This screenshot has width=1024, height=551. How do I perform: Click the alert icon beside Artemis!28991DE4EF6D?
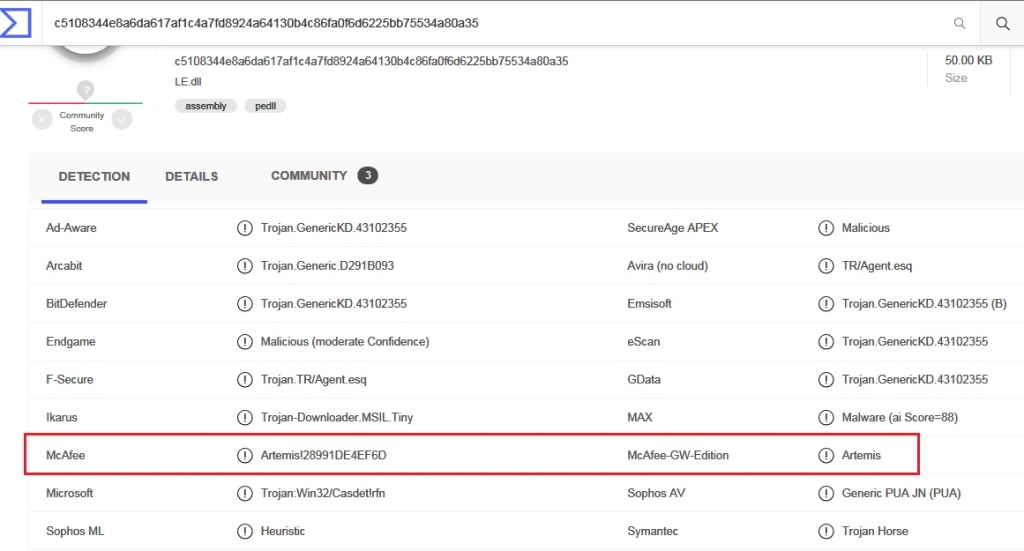pos(244,455)
